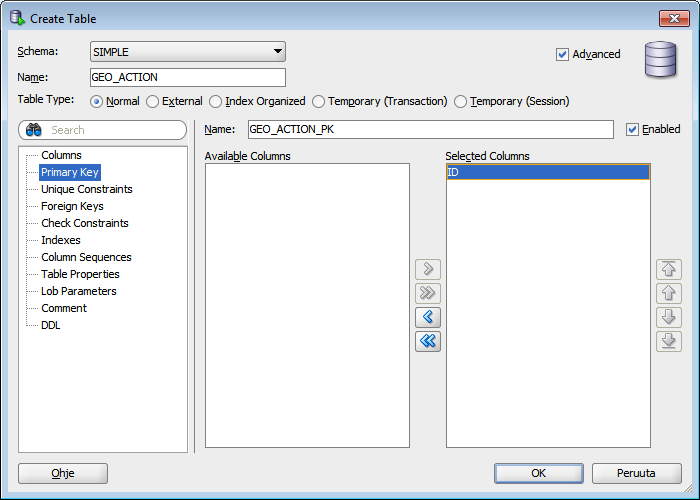Click the OK button
700x500 pixels.
[x=538, y=473]
